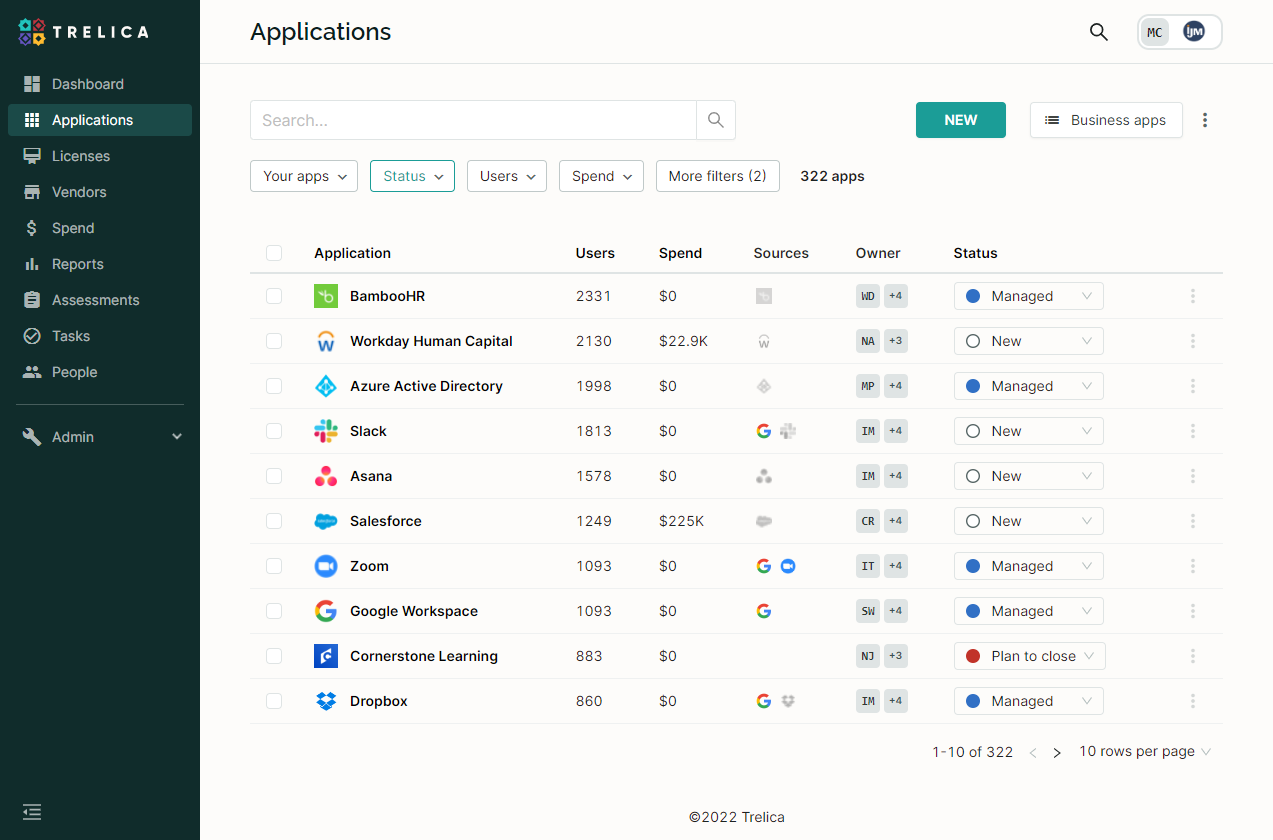This screenshot has width=1273, height=840.
Task: Open People from the sidebar
Action: pos(100,372)
